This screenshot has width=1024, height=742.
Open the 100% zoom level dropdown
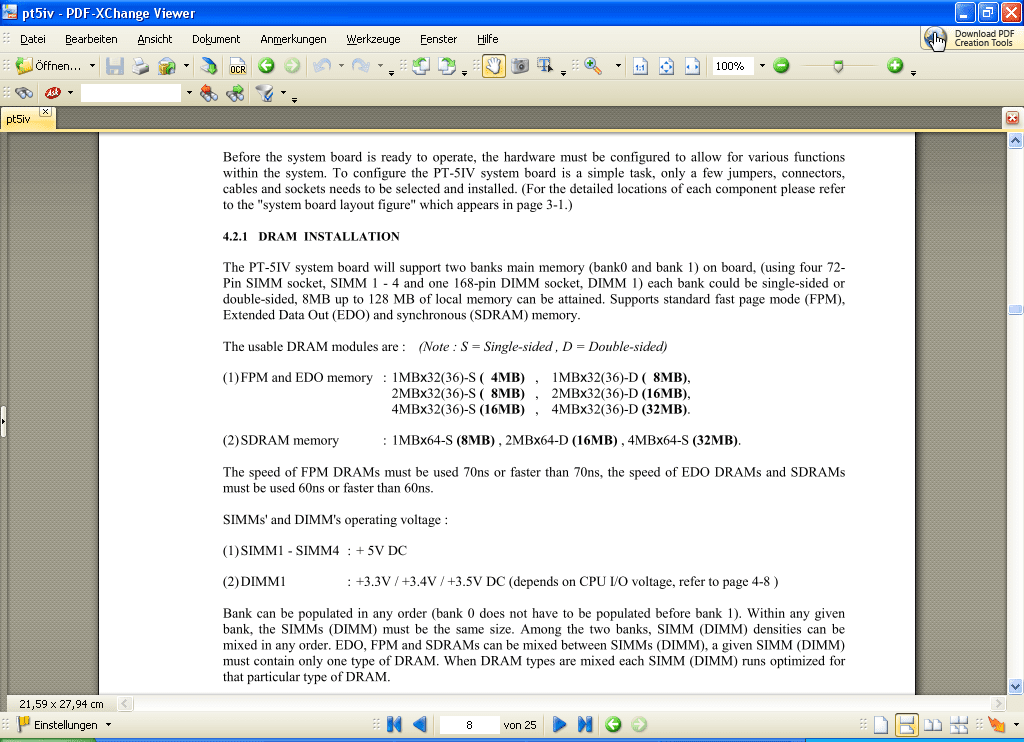click(761, 66)
